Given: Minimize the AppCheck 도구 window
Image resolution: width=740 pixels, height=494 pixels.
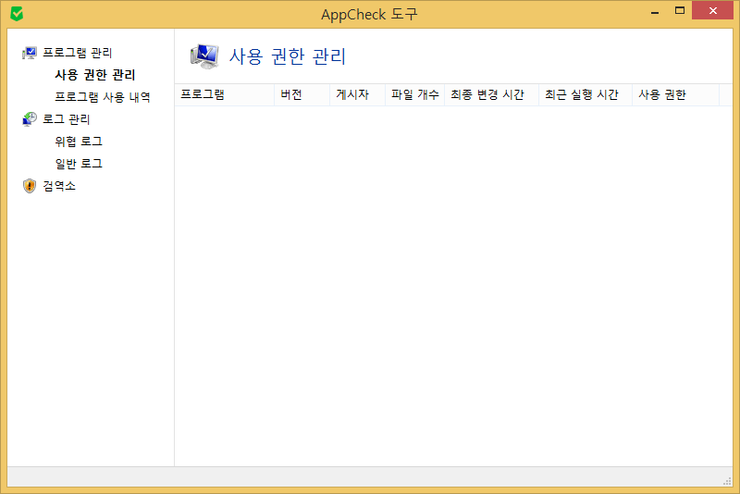Looking at the screenshot, I should pyautogui.click(x=655, y=11).
